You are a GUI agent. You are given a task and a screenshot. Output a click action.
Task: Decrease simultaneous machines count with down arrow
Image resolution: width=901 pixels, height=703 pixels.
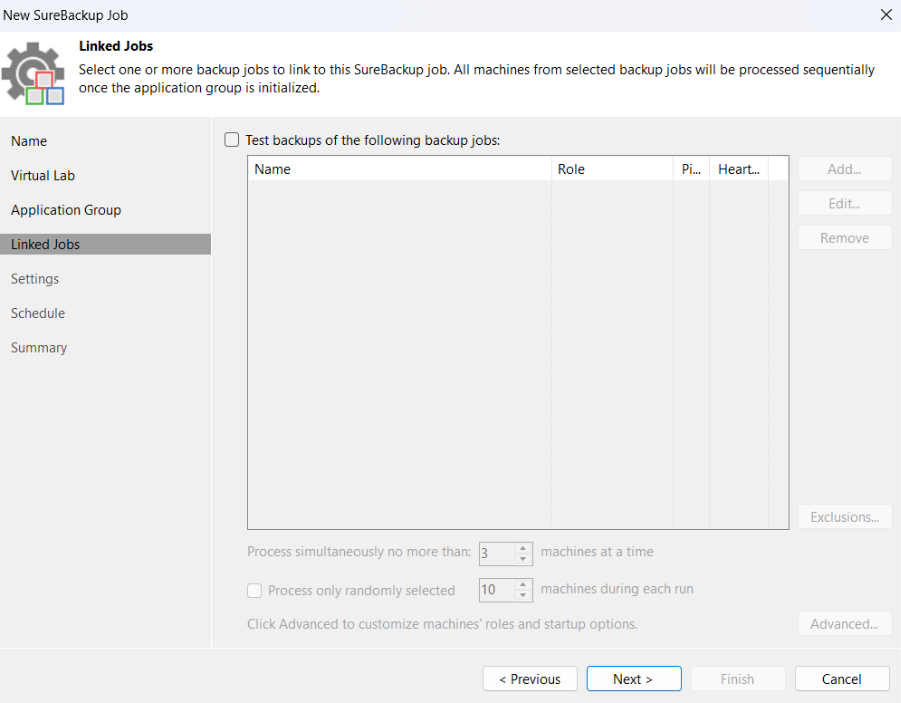(523, 558)
